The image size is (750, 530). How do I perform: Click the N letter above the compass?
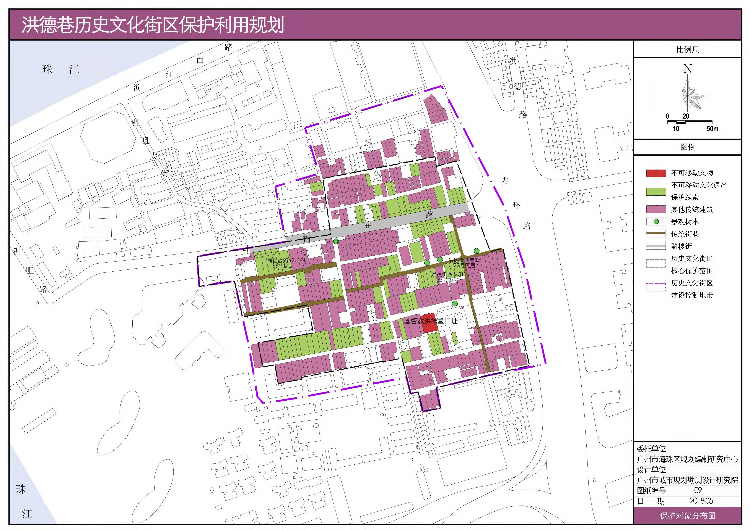coord(688,68)
